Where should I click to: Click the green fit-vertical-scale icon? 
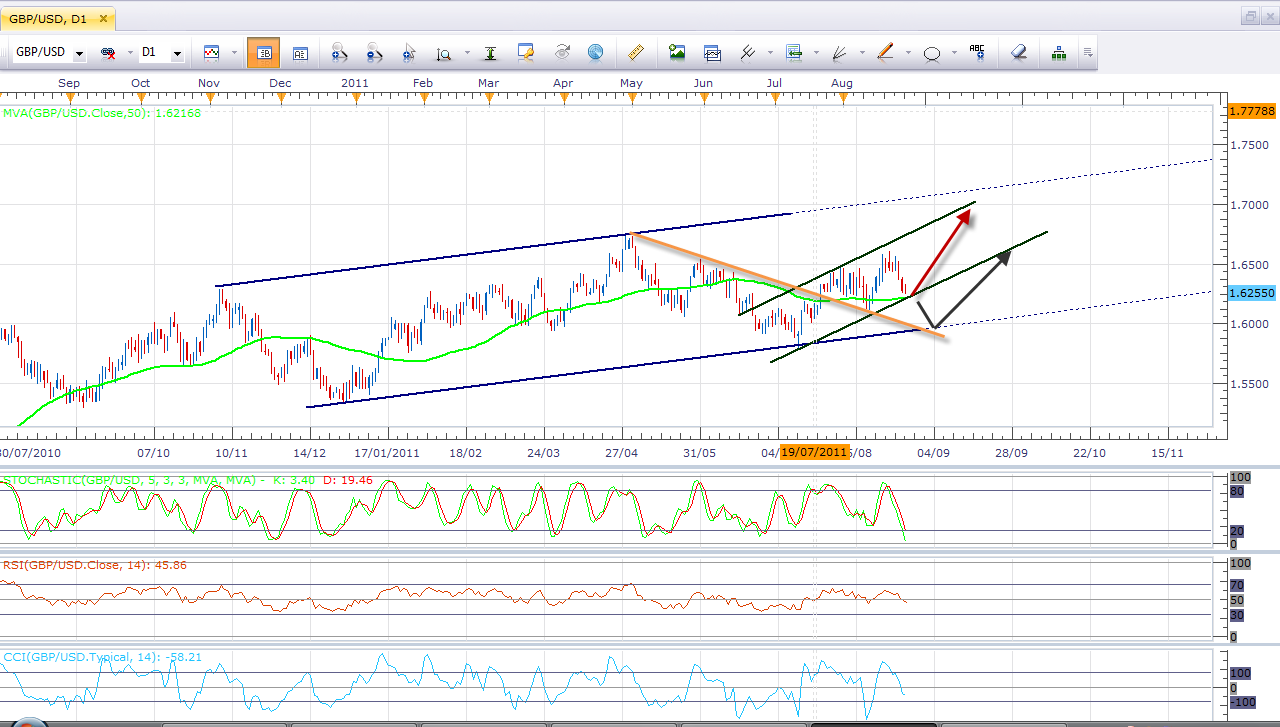pos(490,53)
